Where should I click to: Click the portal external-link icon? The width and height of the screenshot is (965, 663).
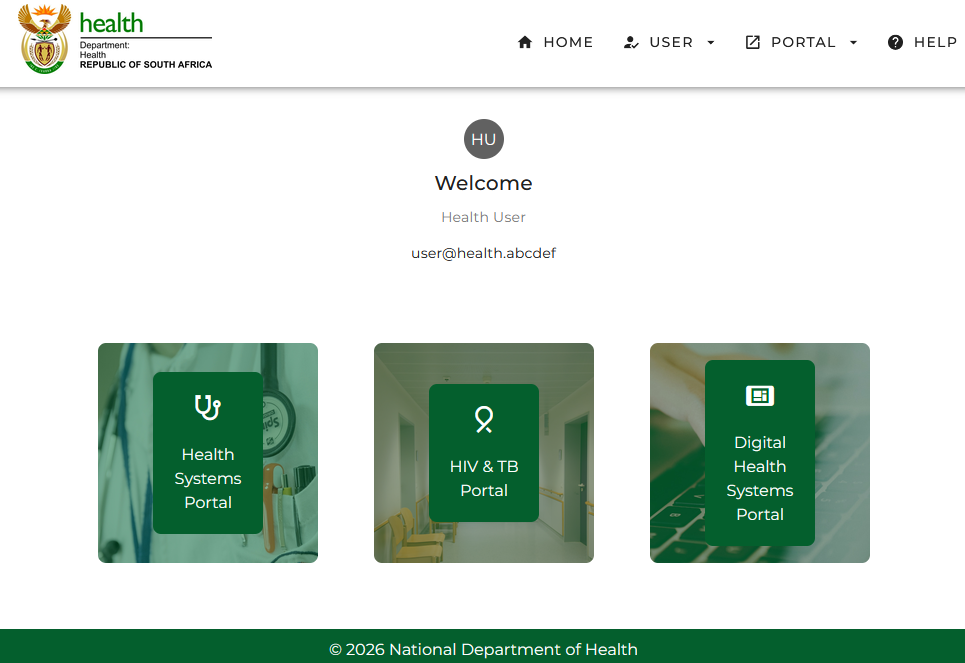[753, 42]
